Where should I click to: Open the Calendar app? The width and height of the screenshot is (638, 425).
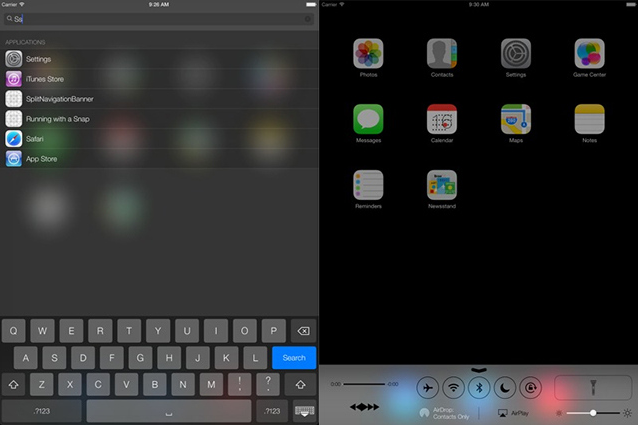pyautogui.click(x=442, y=119)
